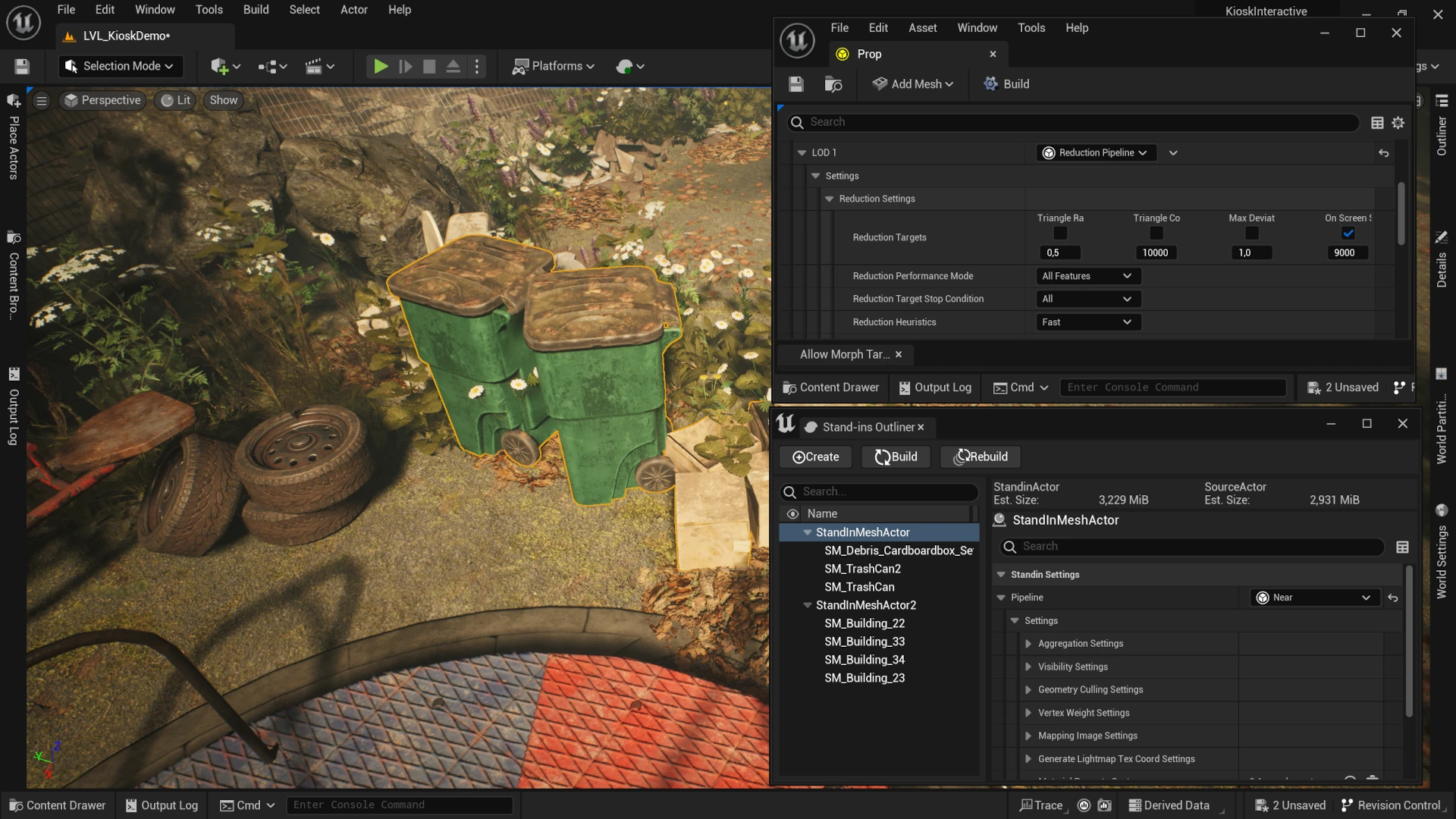Expand Geometry Culling Settings section

1028,690
